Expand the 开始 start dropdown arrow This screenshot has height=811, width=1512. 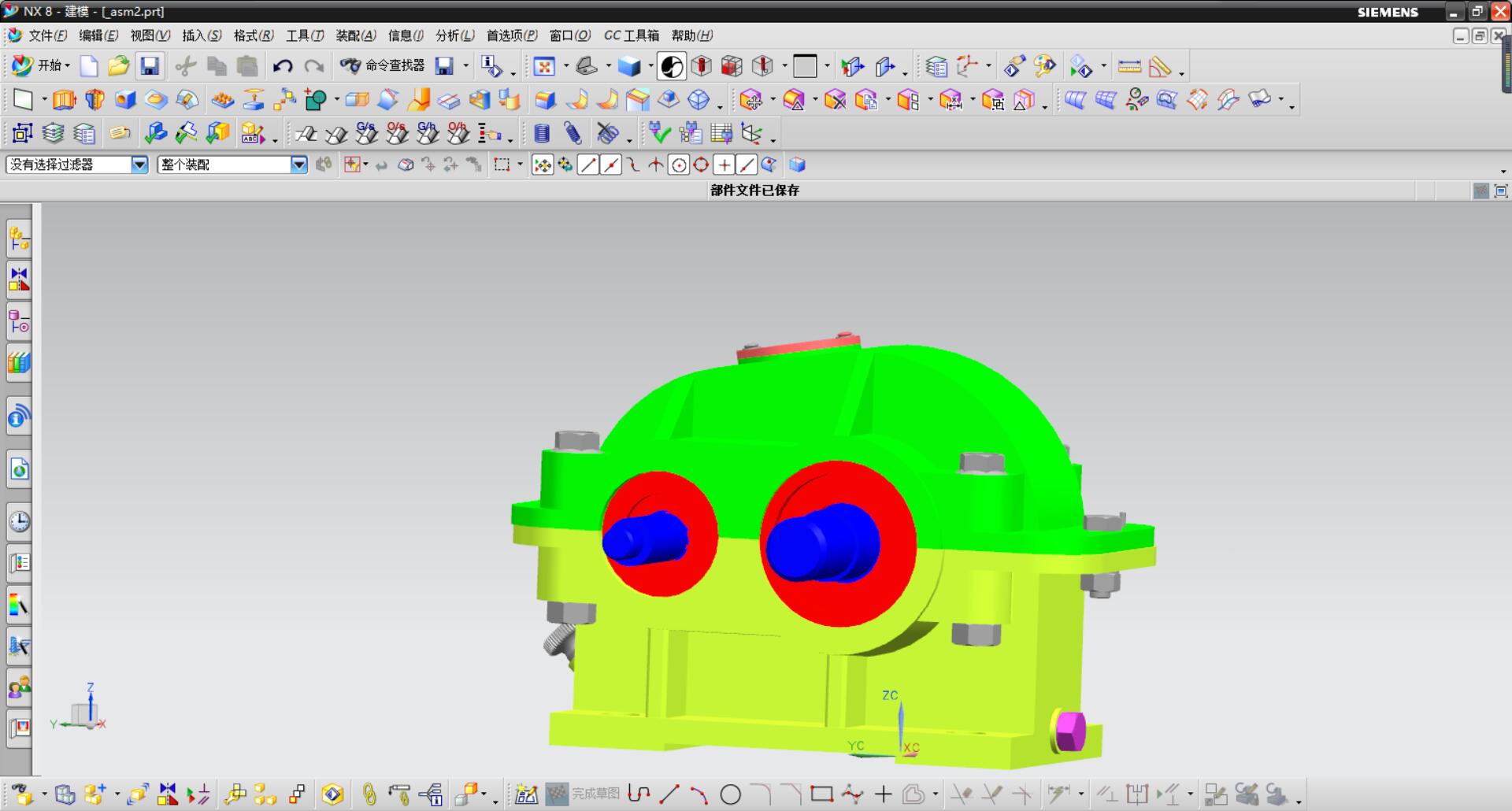click(68, 66)
